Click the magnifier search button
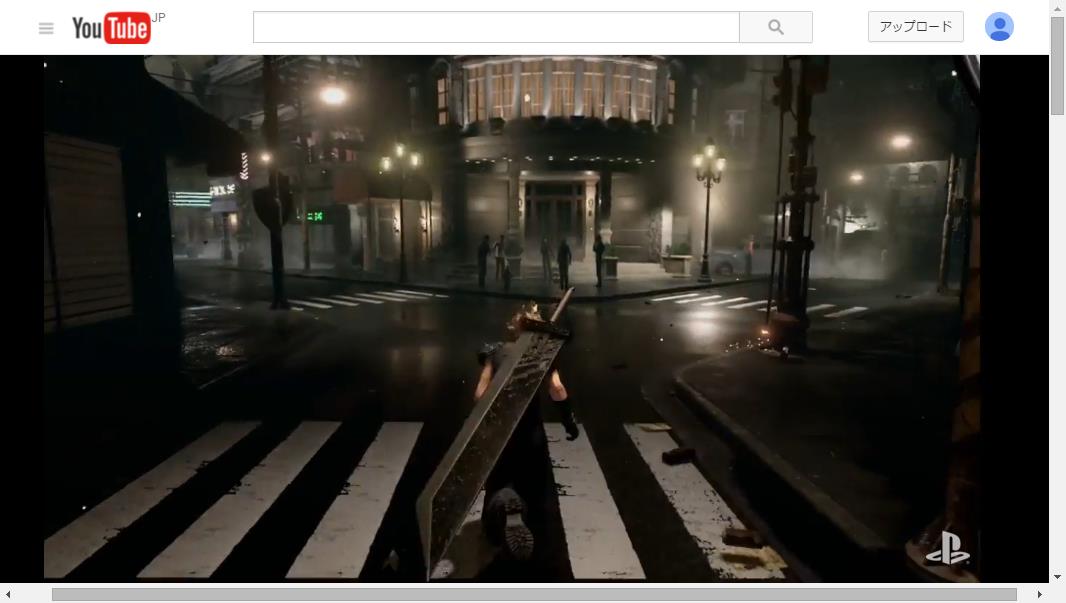 pos(776,27)
